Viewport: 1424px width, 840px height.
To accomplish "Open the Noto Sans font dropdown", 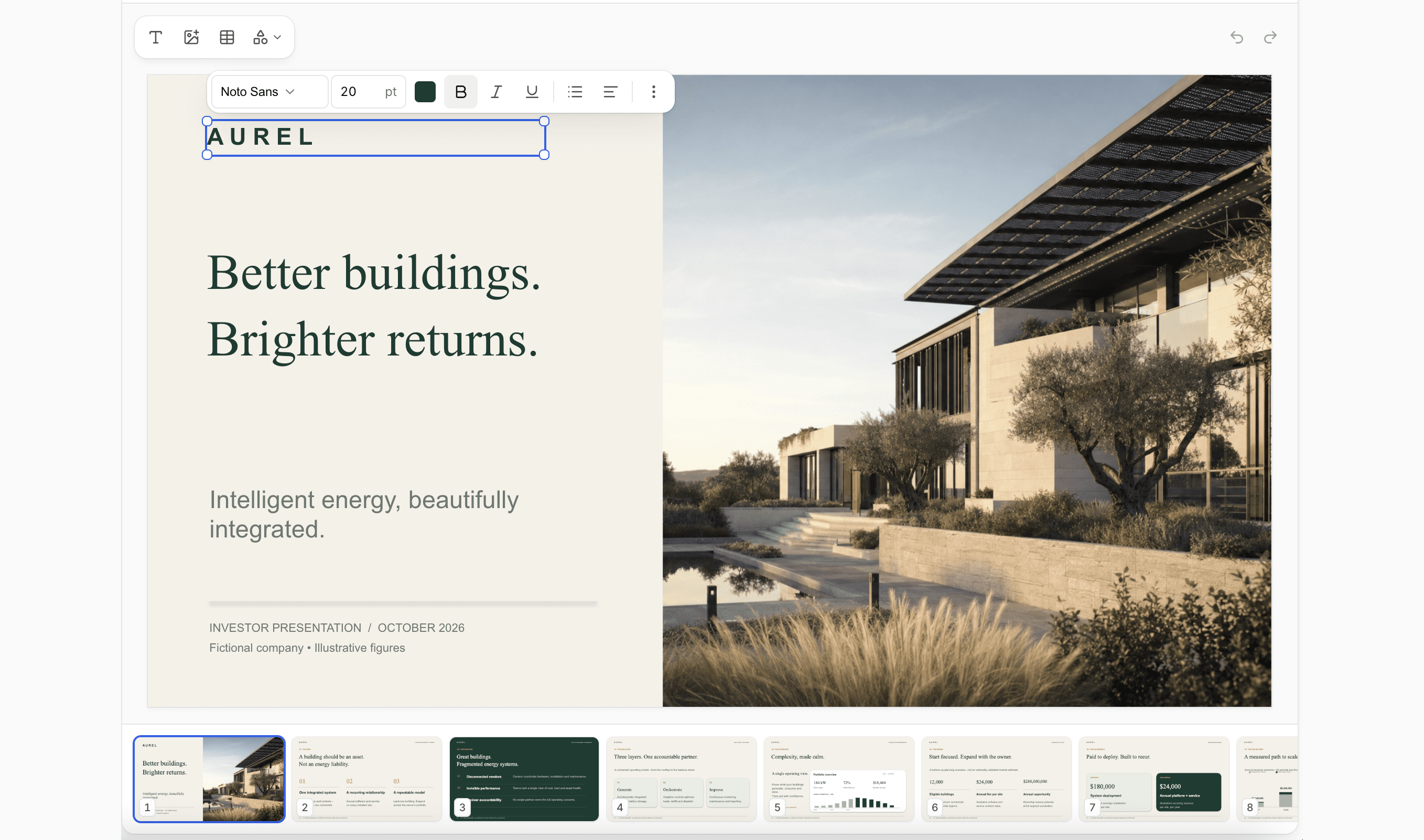I will [x=270, y=92].
